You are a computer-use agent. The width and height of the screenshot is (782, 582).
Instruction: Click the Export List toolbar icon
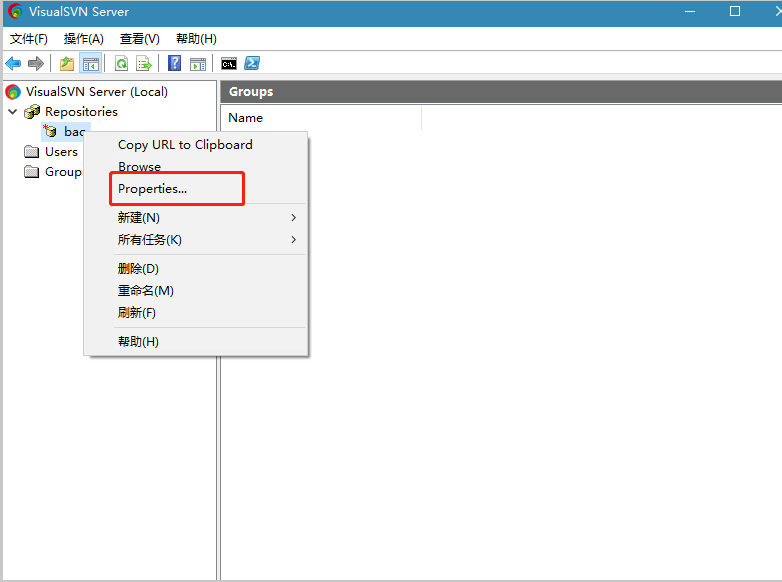click(144, 63)
